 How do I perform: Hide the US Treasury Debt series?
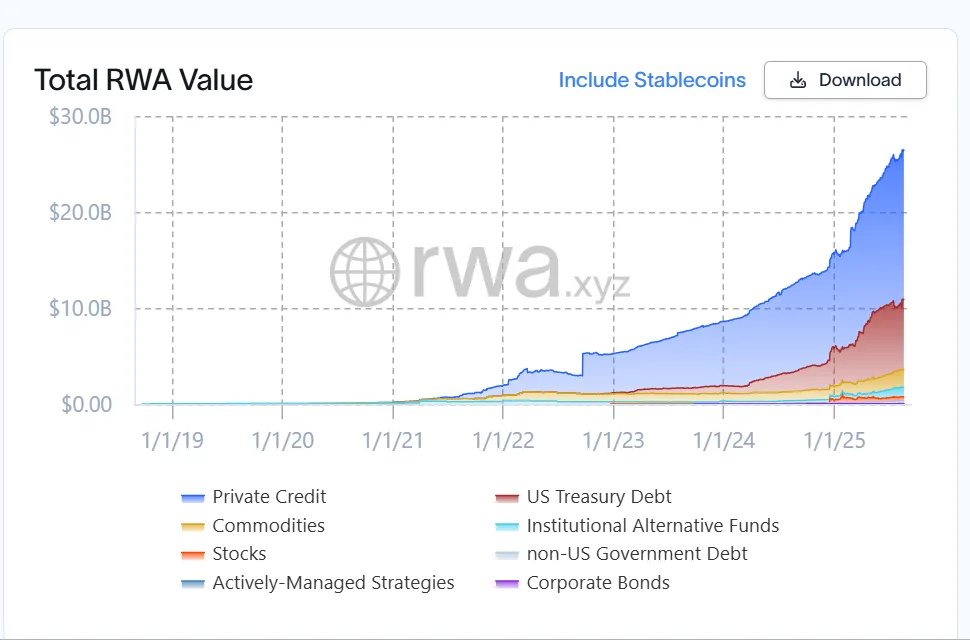[x=591, y=496]
